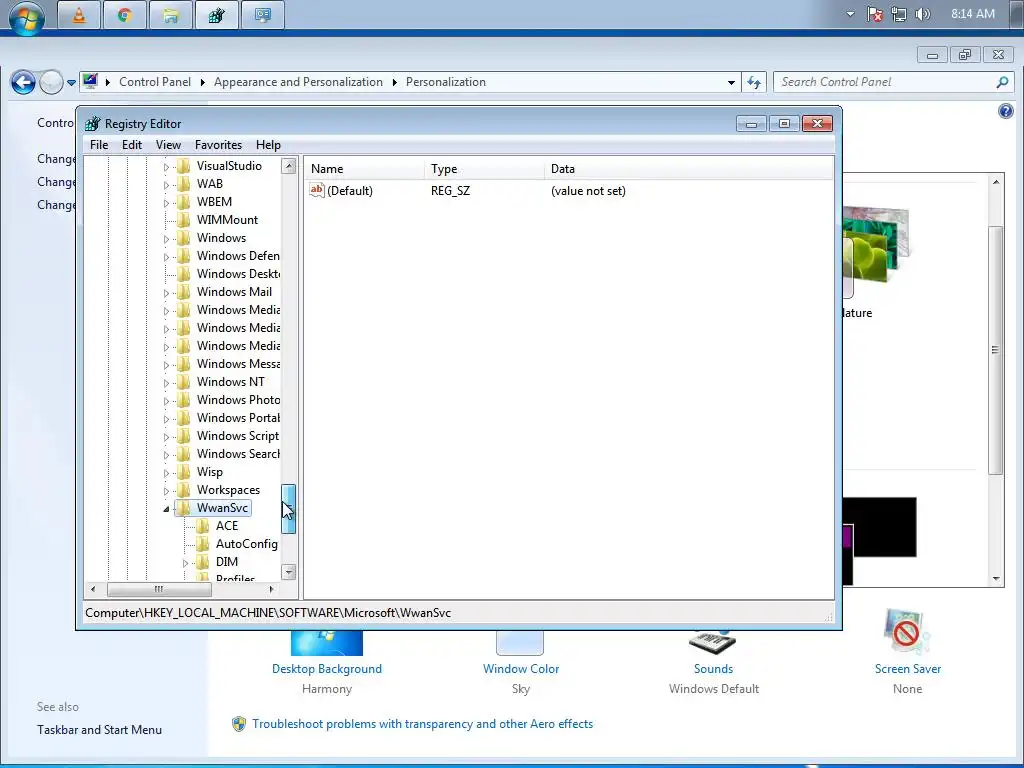Open the View menu in Registry Editor

click(x=168, y=145)
